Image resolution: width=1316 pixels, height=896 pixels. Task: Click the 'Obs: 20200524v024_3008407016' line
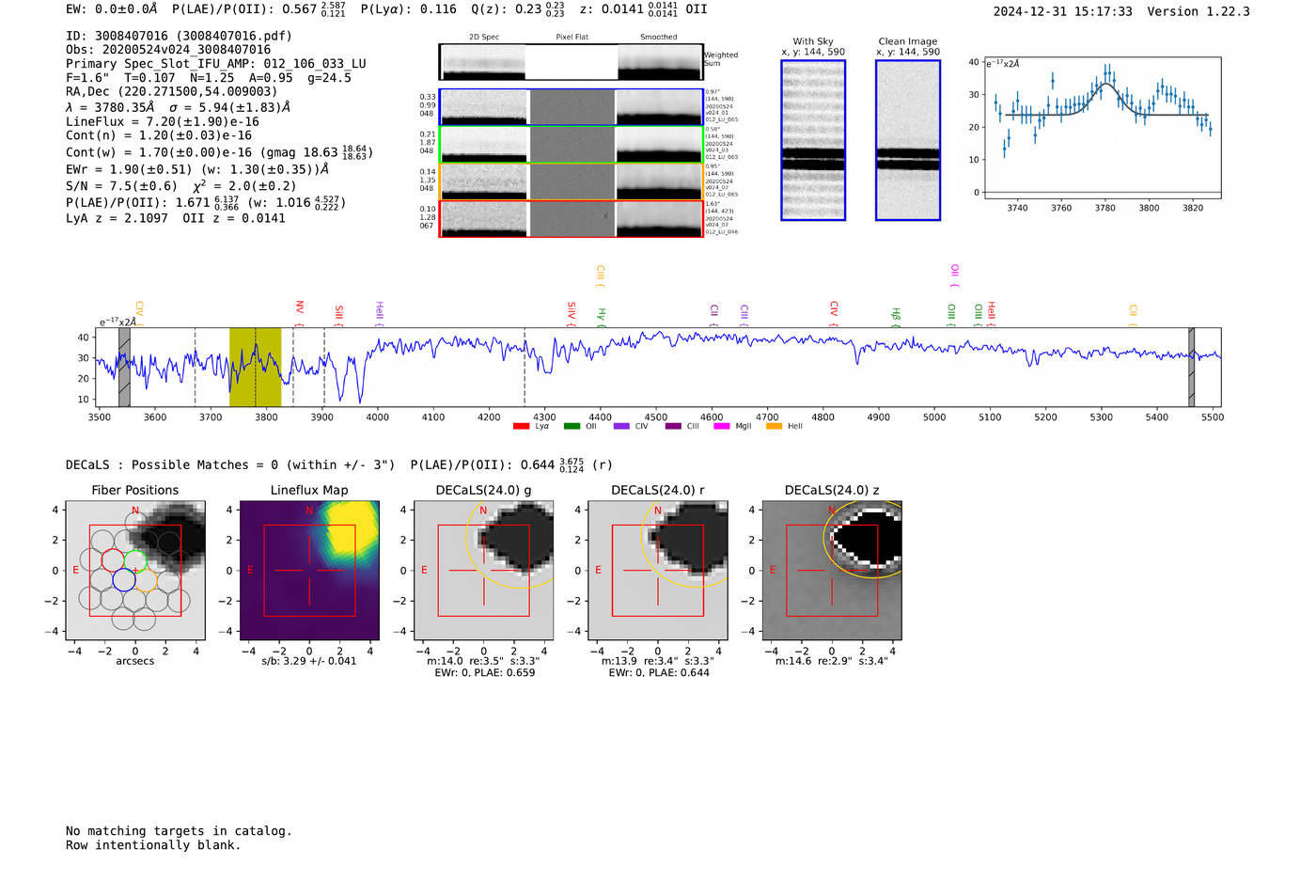click(168, 50)
